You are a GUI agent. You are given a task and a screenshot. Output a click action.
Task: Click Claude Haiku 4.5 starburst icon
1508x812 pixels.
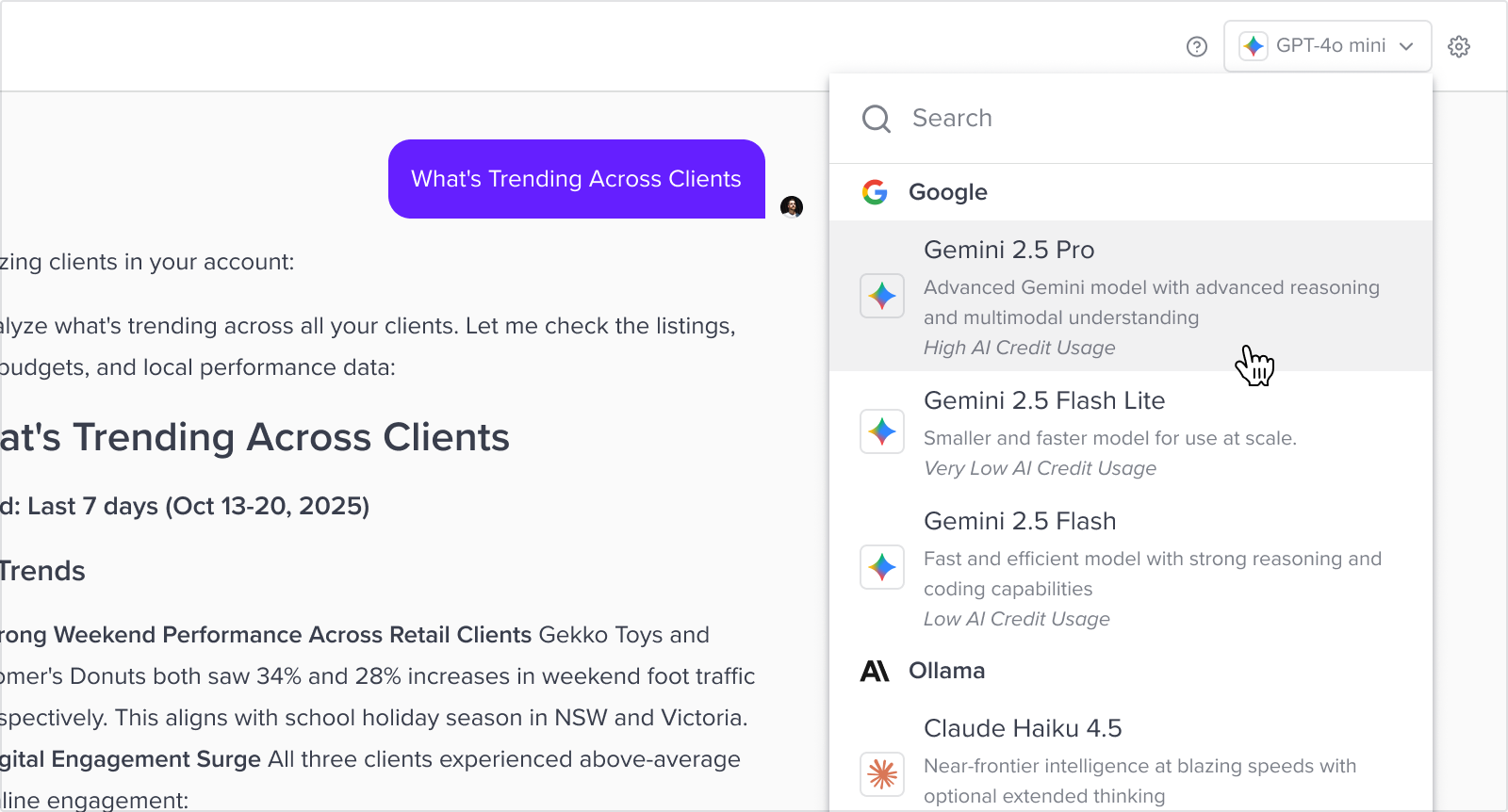(882, 774)
